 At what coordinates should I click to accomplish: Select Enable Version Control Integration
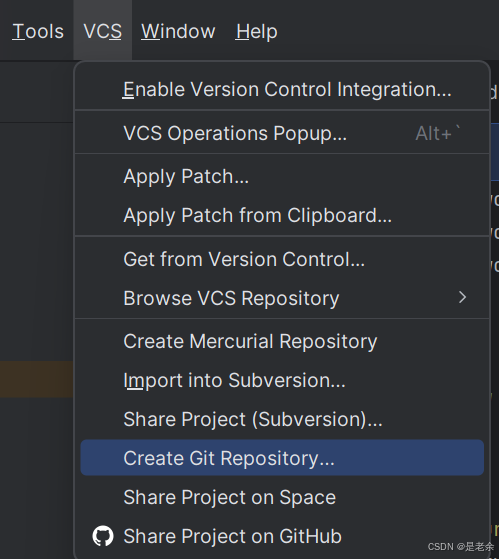(282, 89)
